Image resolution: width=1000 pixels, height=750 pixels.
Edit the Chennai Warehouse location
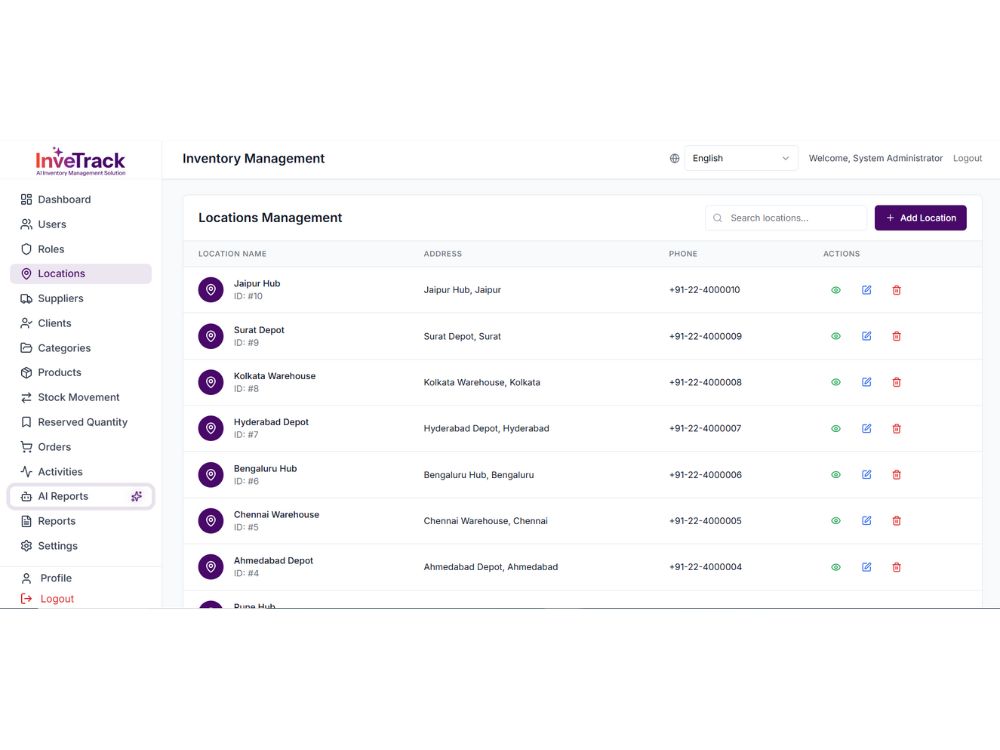click(x=866, y=520)
